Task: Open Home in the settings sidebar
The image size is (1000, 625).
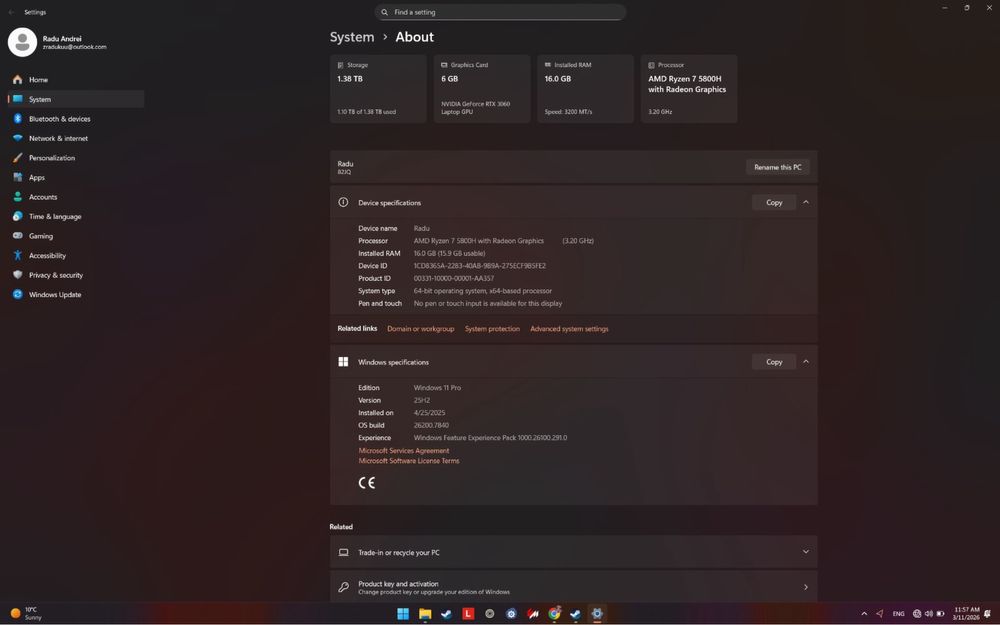Action: point(75,80)
